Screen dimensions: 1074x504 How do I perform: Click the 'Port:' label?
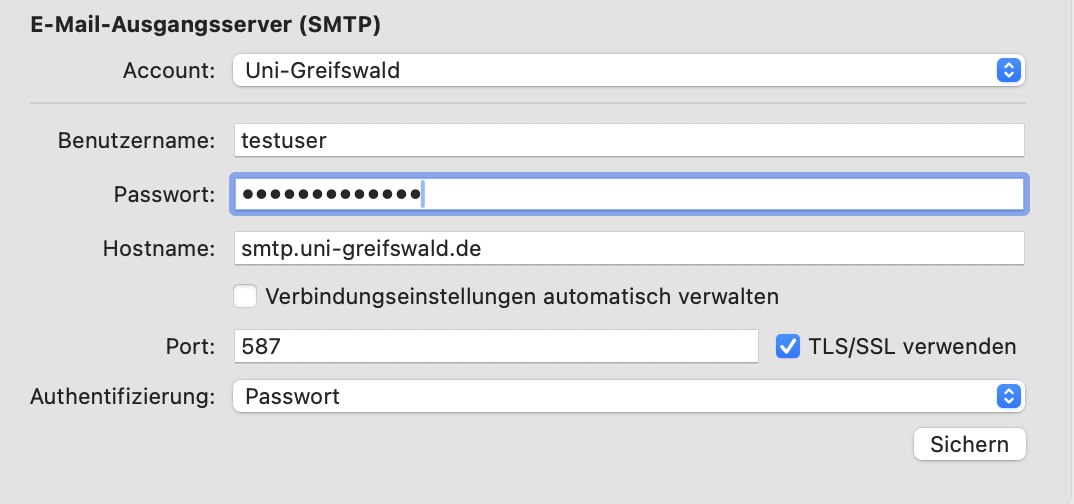coord(190,347)
